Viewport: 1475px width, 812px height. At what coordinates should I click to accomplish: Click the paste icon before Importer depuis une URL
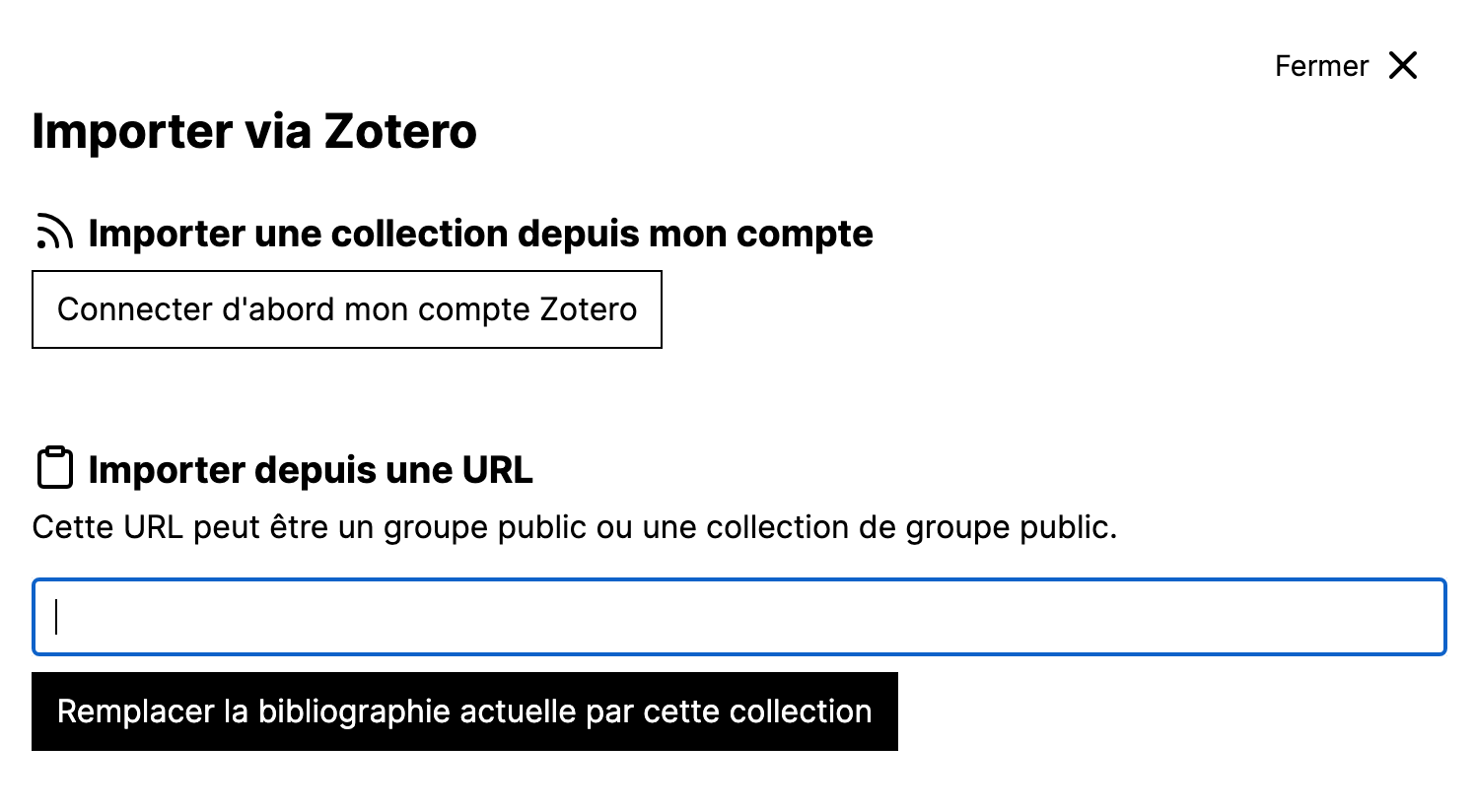[x=55, y=467]
